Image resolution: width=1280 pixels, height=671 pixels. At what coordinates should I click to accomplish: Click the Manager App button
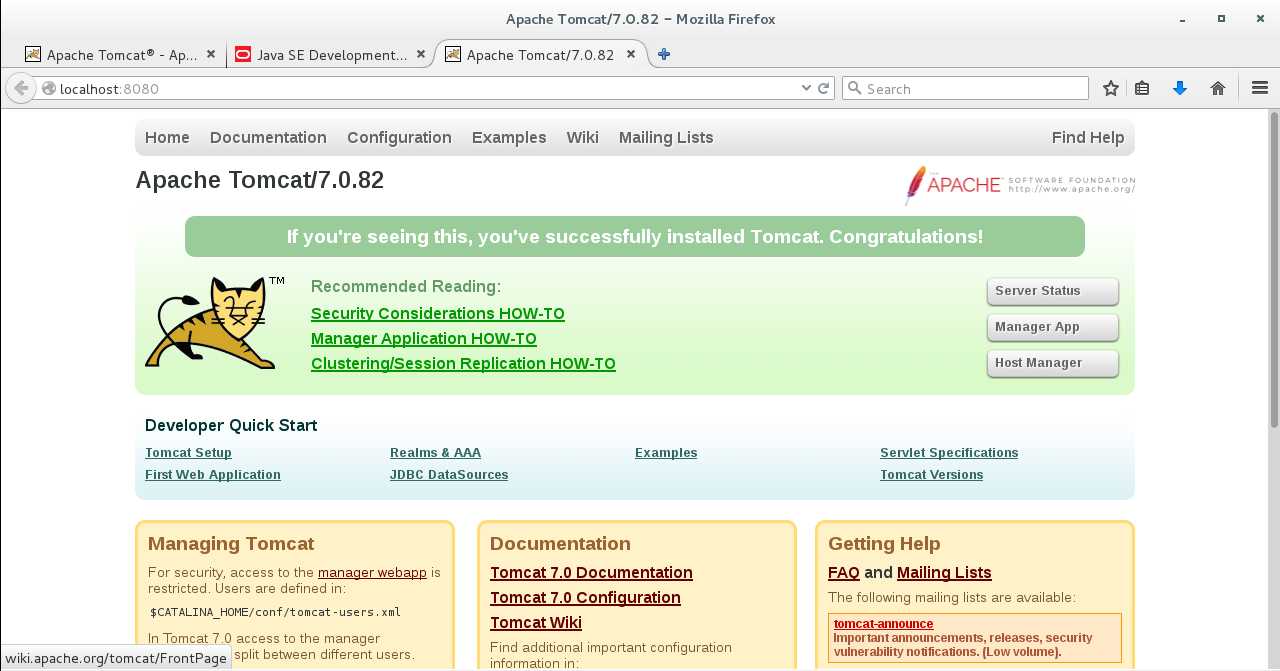pos(1052,327)
